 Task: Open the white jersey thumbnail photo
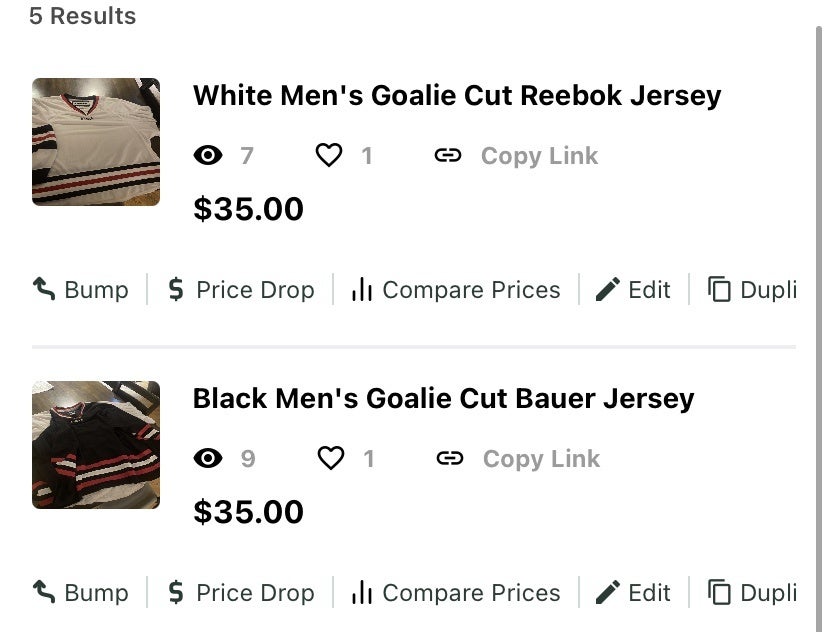[x=96, y=142]
